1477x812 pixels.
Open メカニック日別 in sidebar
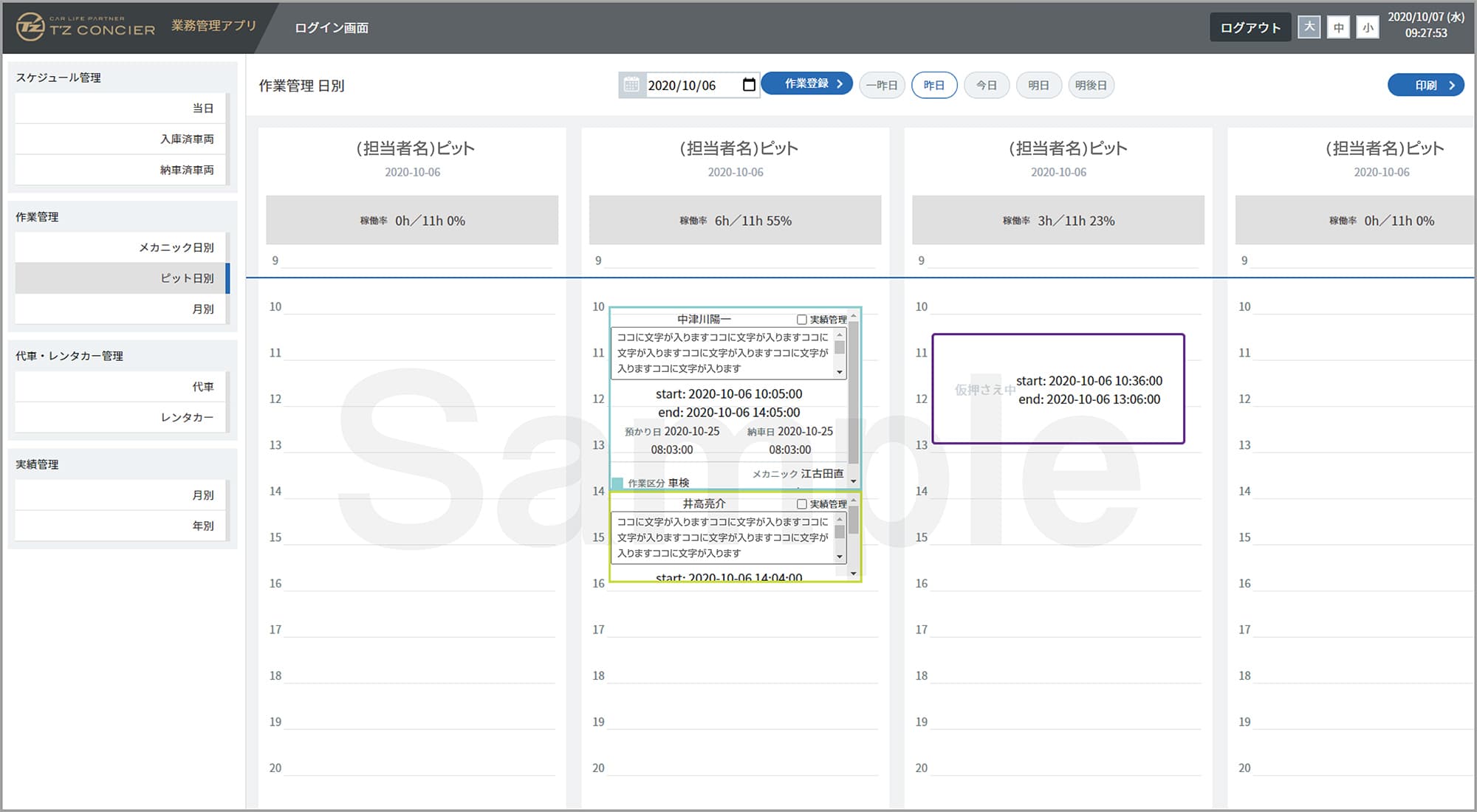(x=176, y=247)
